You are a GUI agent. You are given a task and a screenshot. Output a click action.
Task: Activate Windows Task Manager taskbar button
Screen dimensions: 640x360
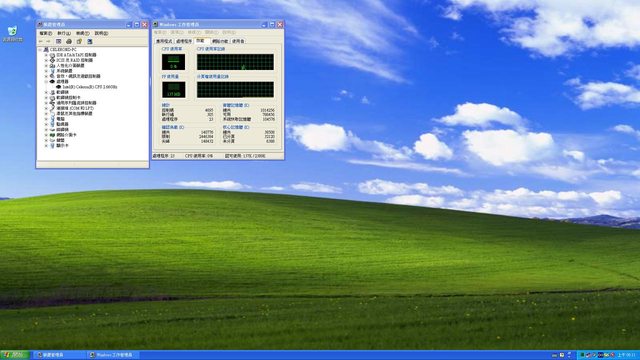click(x=113, y=355)
